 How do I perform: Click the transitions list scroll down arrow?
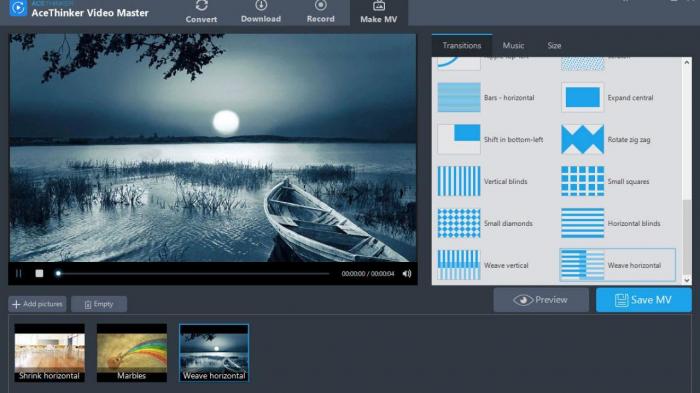pos(687,280)
